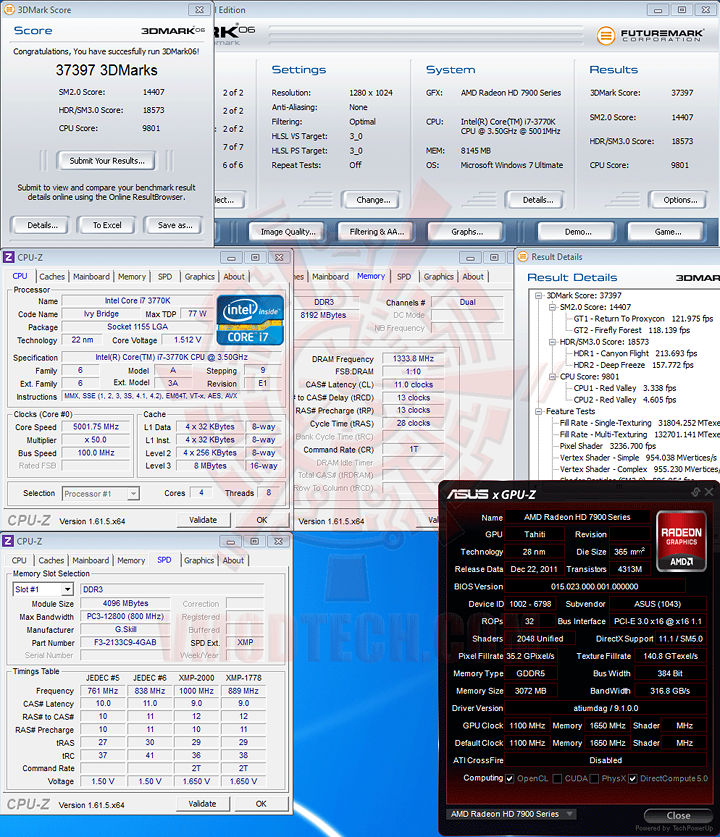Switch to Memory tab in CPU-Z SPD window
The width and height of the screenshot is (720, 837).
click(x=131, y=560)
